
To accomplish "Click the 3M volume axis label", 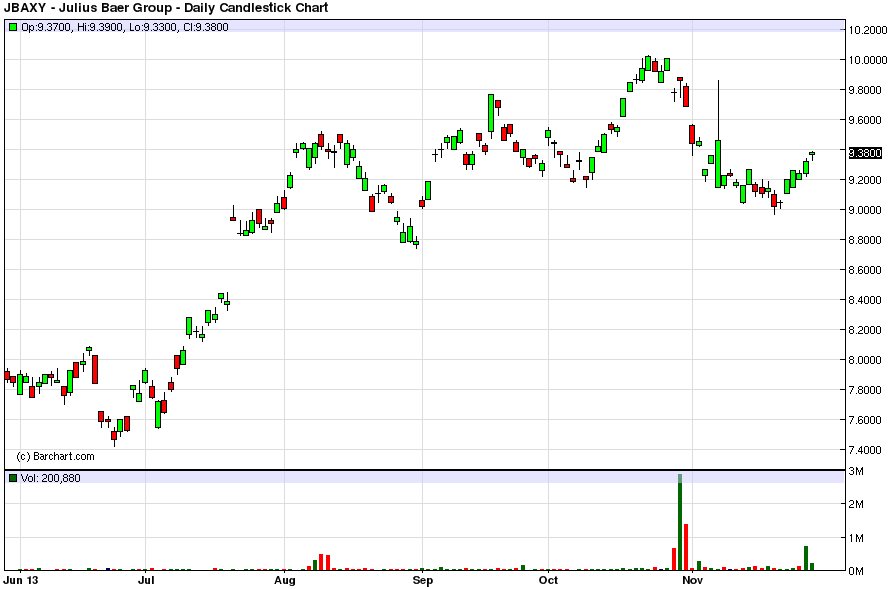I will click(856, 471).
